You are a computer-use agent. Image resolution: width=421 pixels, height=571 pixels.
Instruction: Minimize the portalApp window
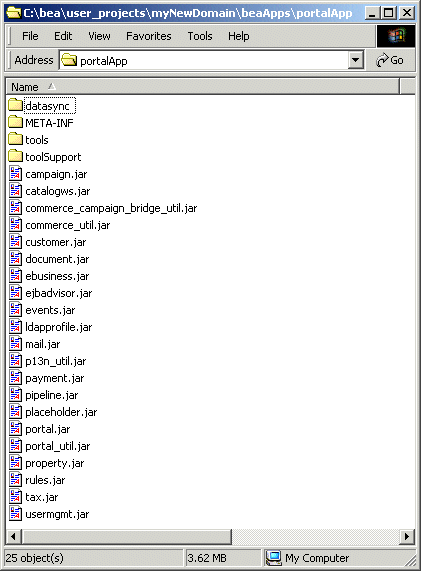(x=372, y=13)
